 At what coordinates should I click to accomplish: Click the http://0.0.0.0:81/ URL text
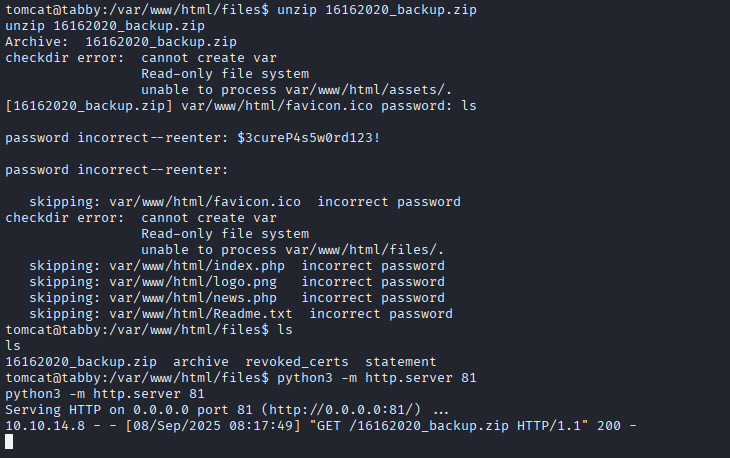[341, 410]
